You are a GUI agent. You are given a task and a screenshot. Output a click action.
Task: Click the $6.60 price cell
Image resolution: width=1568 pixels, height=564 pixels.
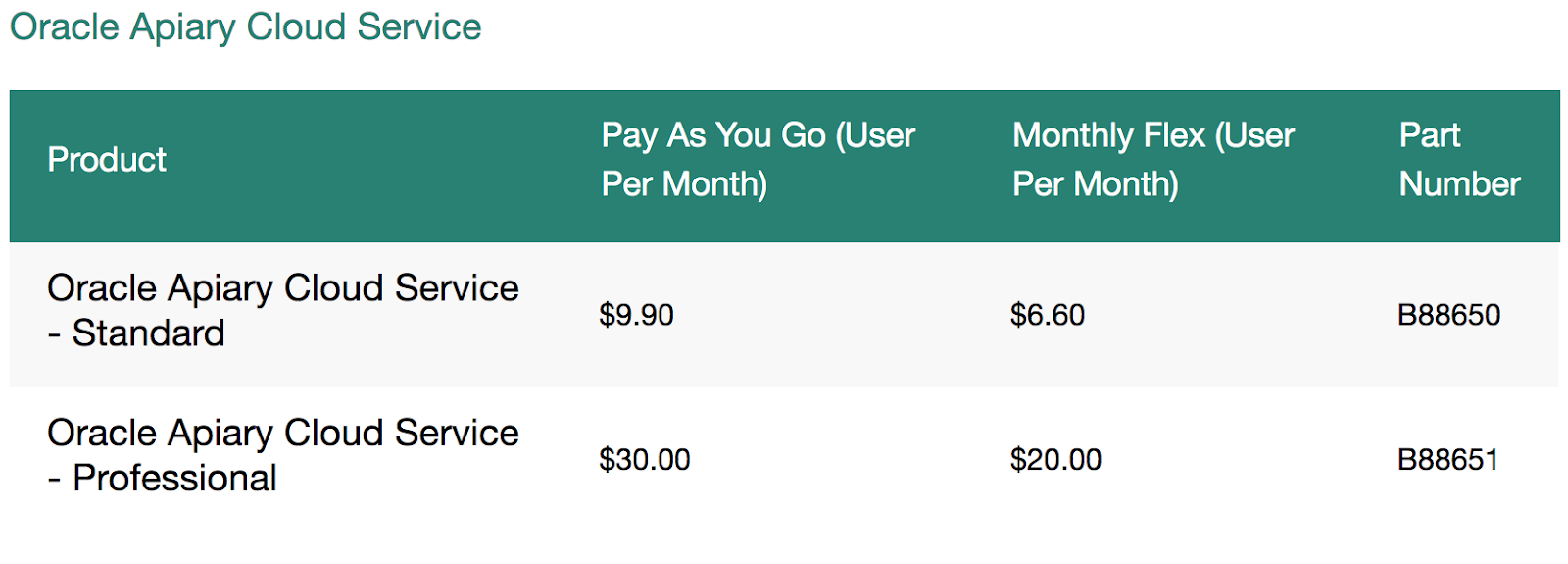[x=1048, y=315]
